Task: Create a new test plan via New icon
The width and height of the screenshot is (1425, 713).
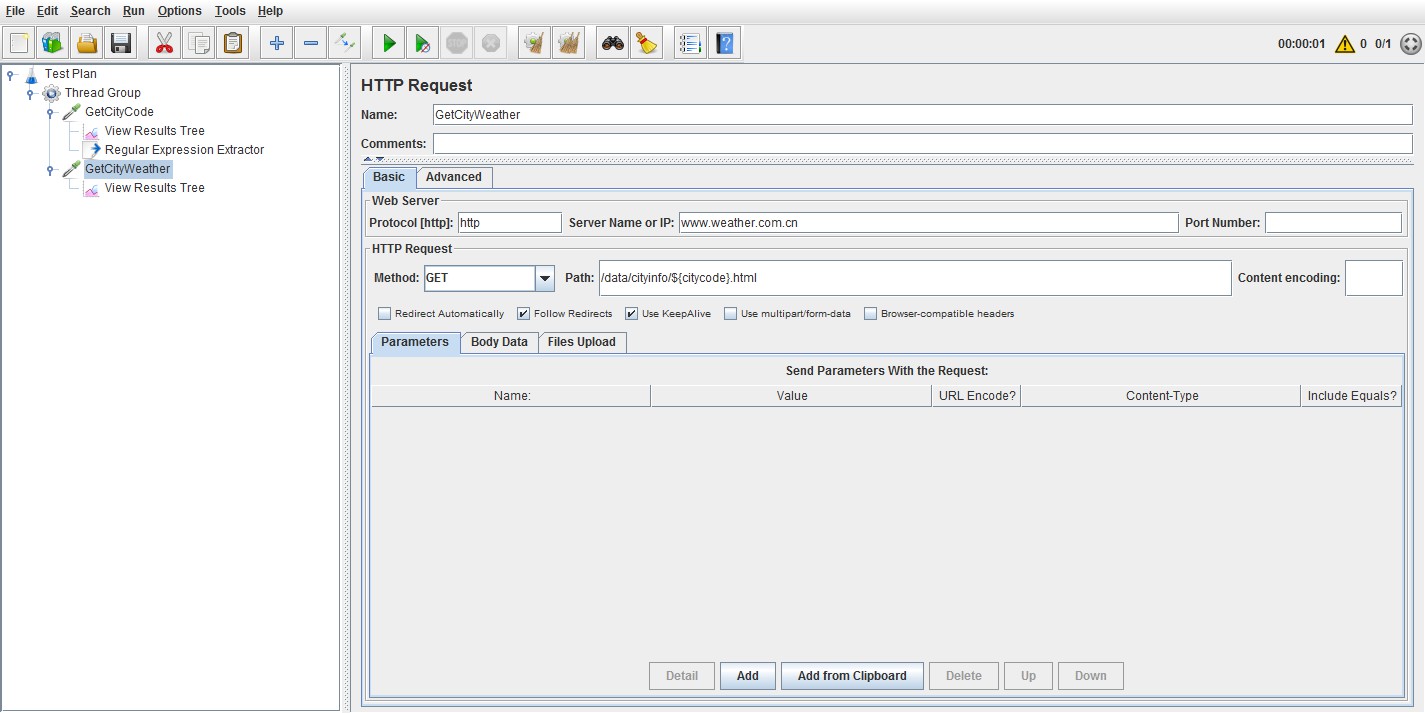Action: [19, 43]
